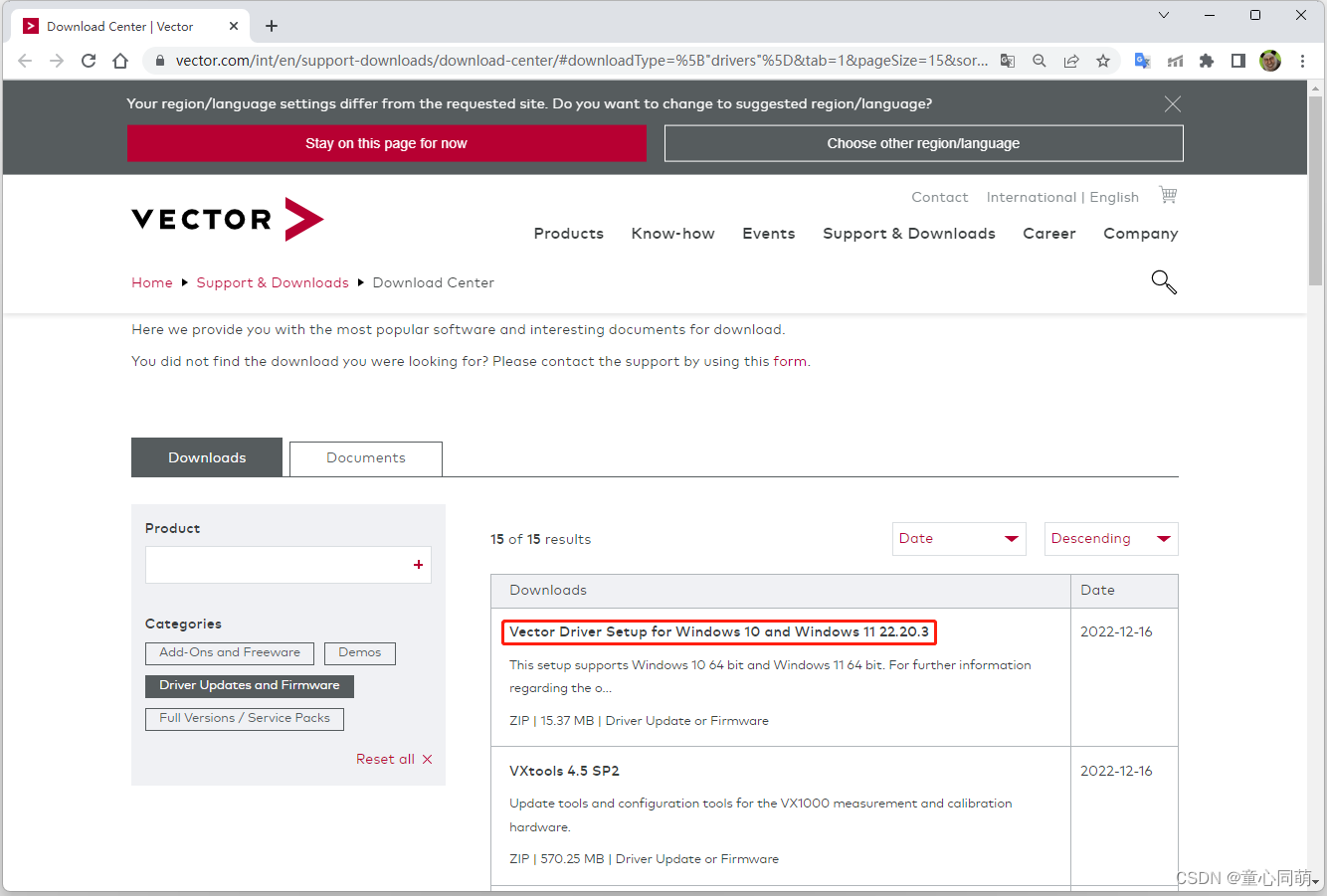Click the browser forward arrow
This screenshot has height=896, width=1327.
click(x=57, y=61)
